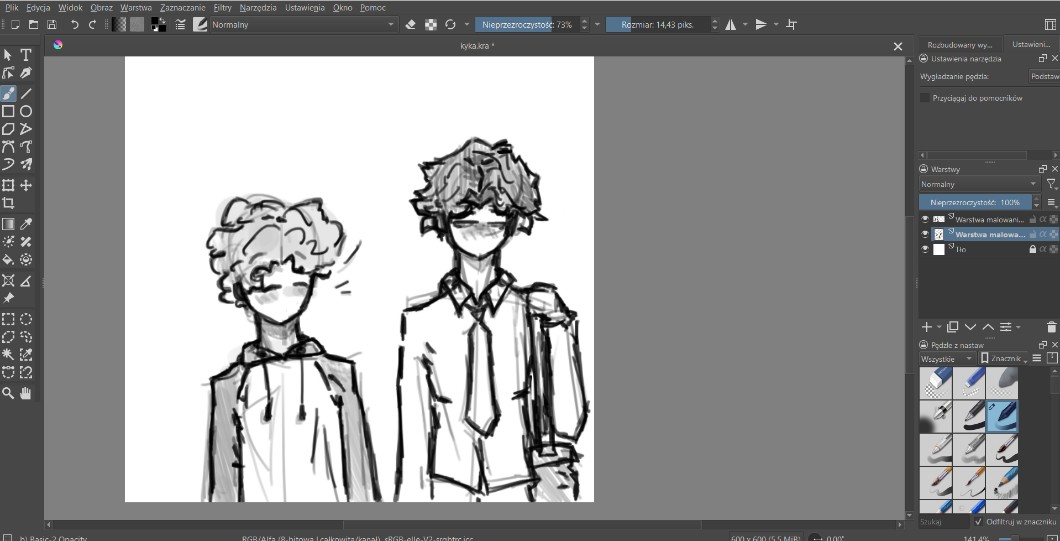Toggle 'Odfiltruj w znaczniku' checkbox
Viewport: 1060px width, 541px height.
pos(978,521)
